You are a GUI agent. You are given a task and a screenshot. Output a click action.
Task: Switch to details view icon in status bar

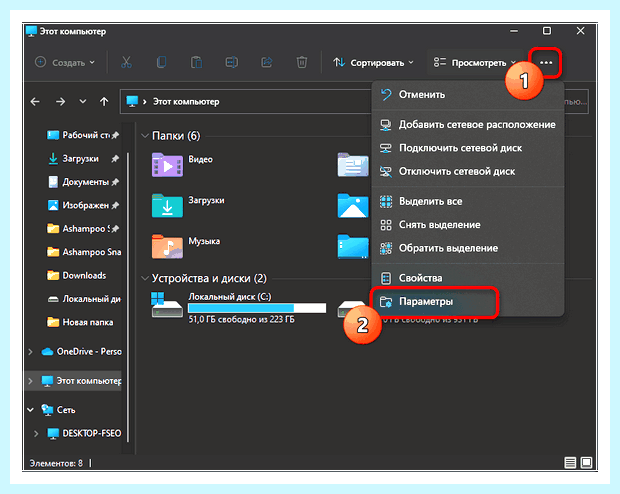click(x=570, y=462)
